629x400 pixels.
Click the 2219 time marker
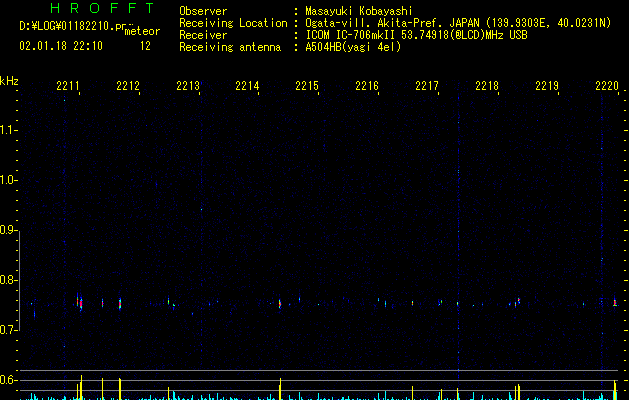(x=547, y=85)
